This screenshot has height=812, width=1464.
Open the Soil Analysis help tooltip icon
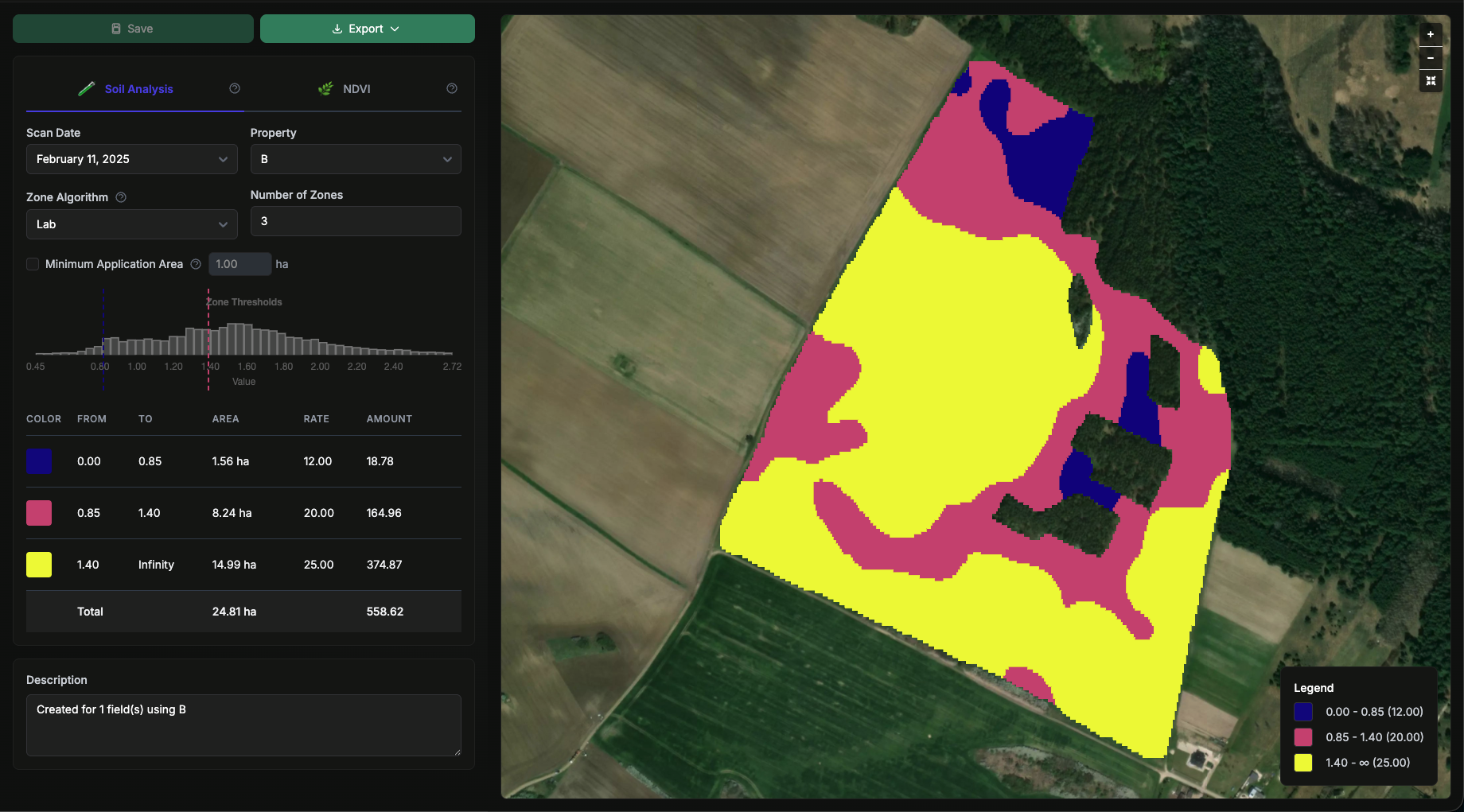click(x=234, y=88)
